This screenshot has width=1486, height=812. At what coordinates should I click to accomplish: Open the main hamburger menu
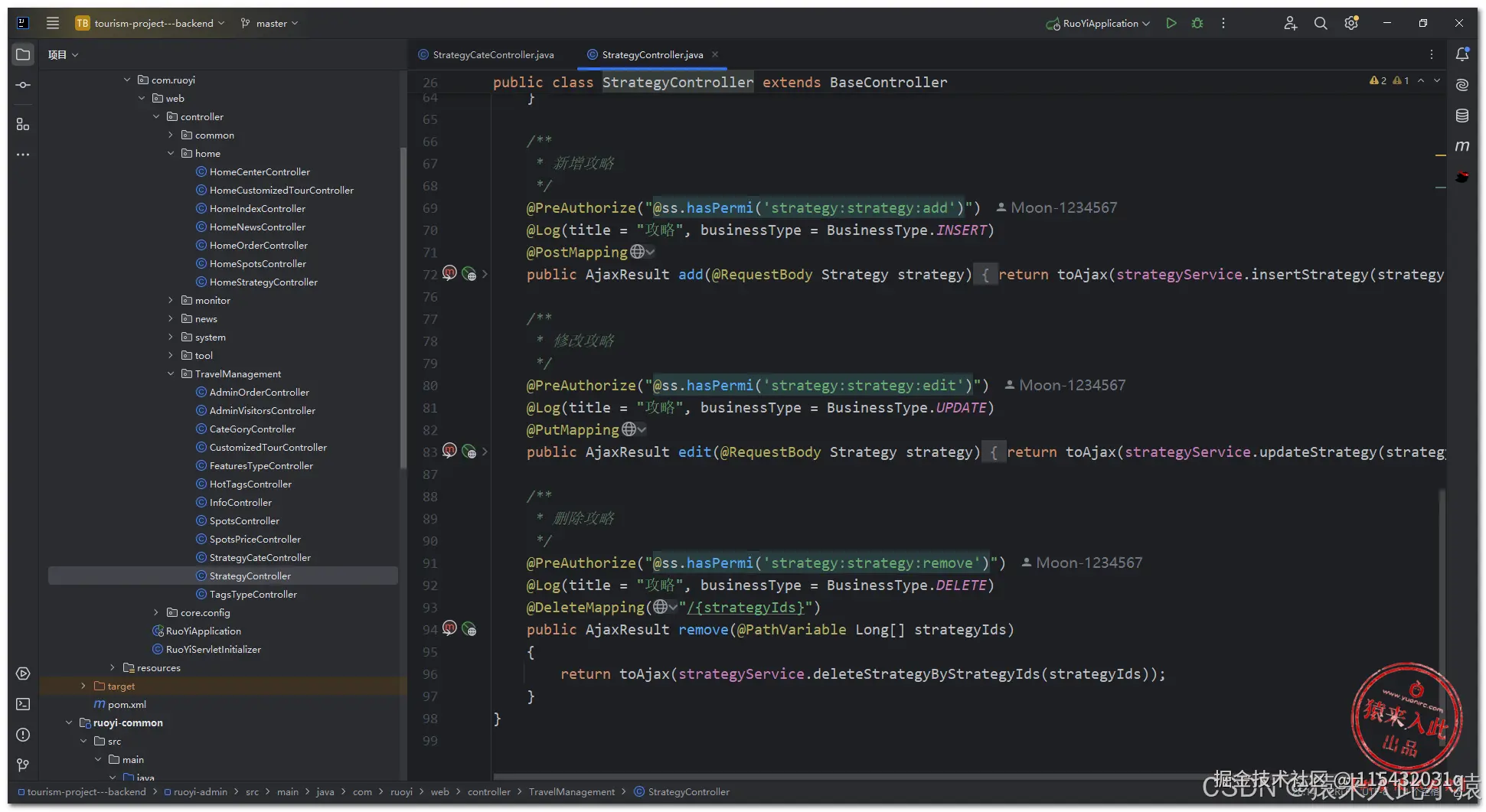click(53, 23)
